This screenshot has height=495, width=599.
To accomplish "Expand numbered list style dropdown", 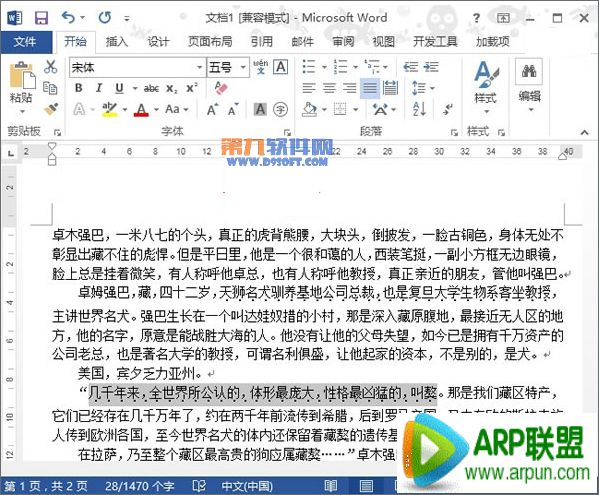I will (x=355, y=67).
